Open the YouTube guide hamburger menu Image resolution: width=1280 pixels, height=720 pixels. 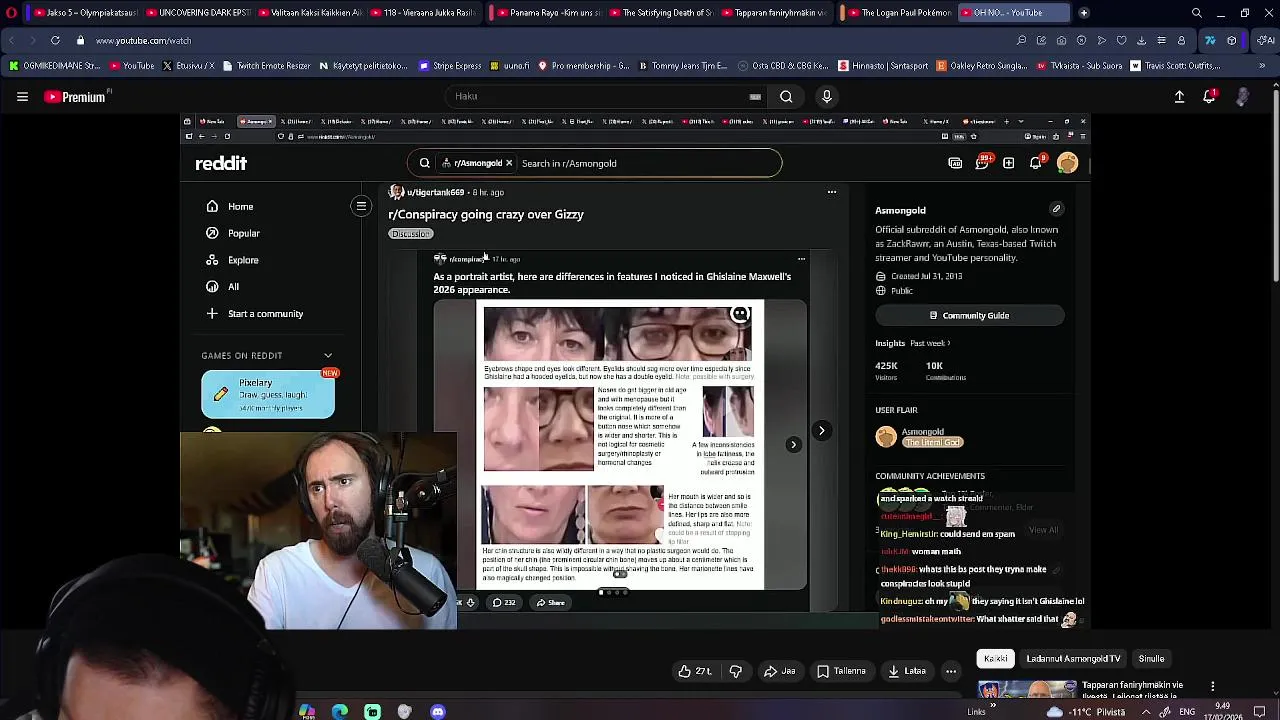22,97
